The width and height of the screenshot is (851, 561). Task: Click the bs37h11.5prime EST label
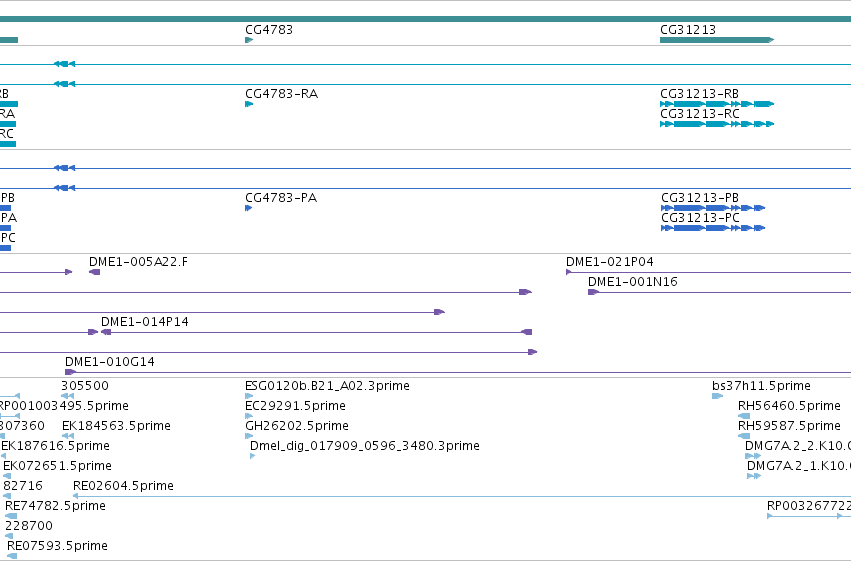click(x=761, y=386)
